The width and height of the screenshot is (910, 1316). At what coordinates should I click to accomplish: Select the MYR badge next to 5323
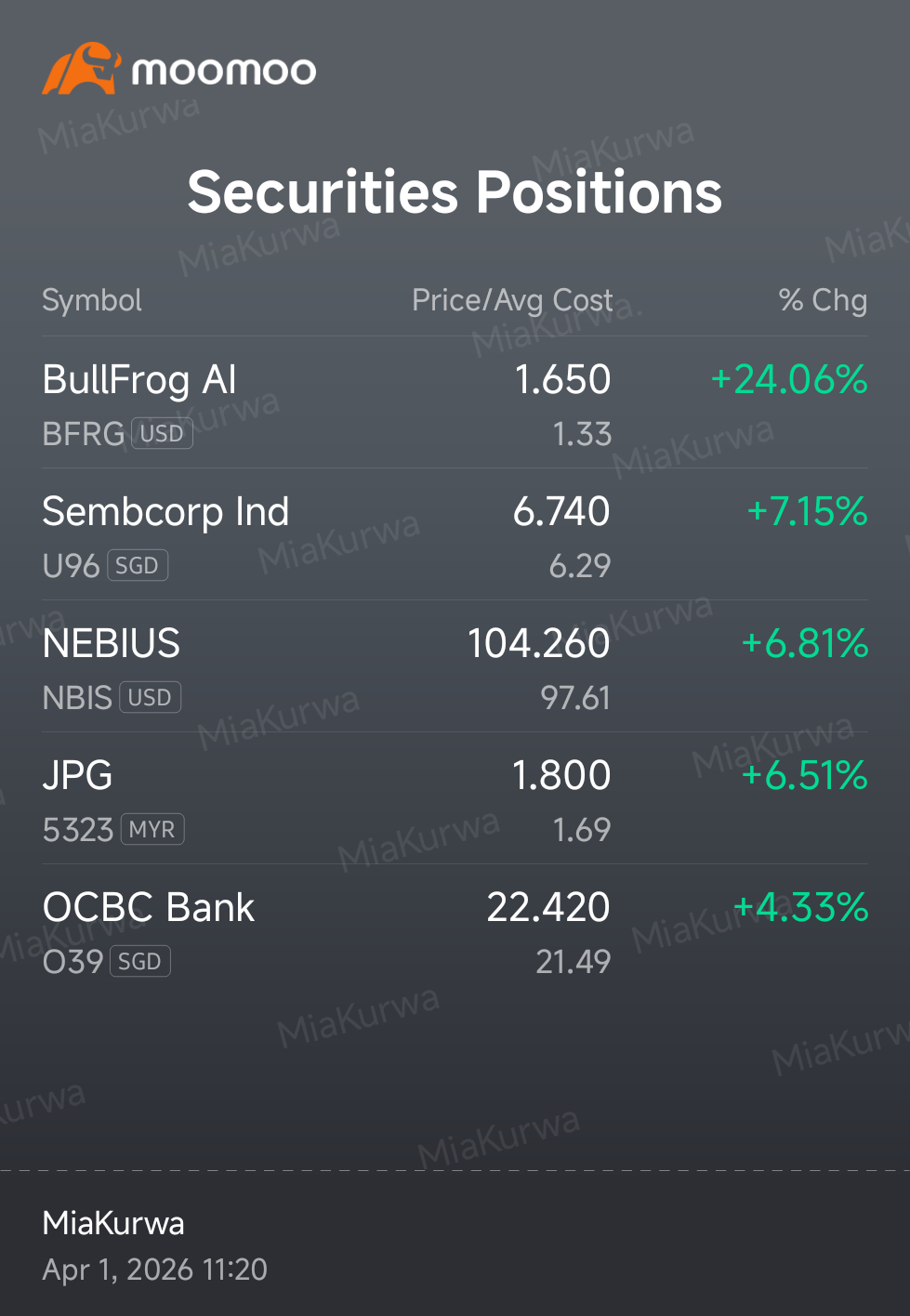(x=152, y=830)
